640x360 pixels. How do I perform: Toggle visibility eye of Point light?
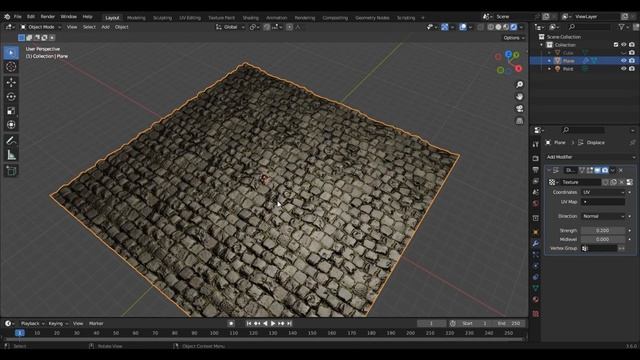(x=623, y=69)
